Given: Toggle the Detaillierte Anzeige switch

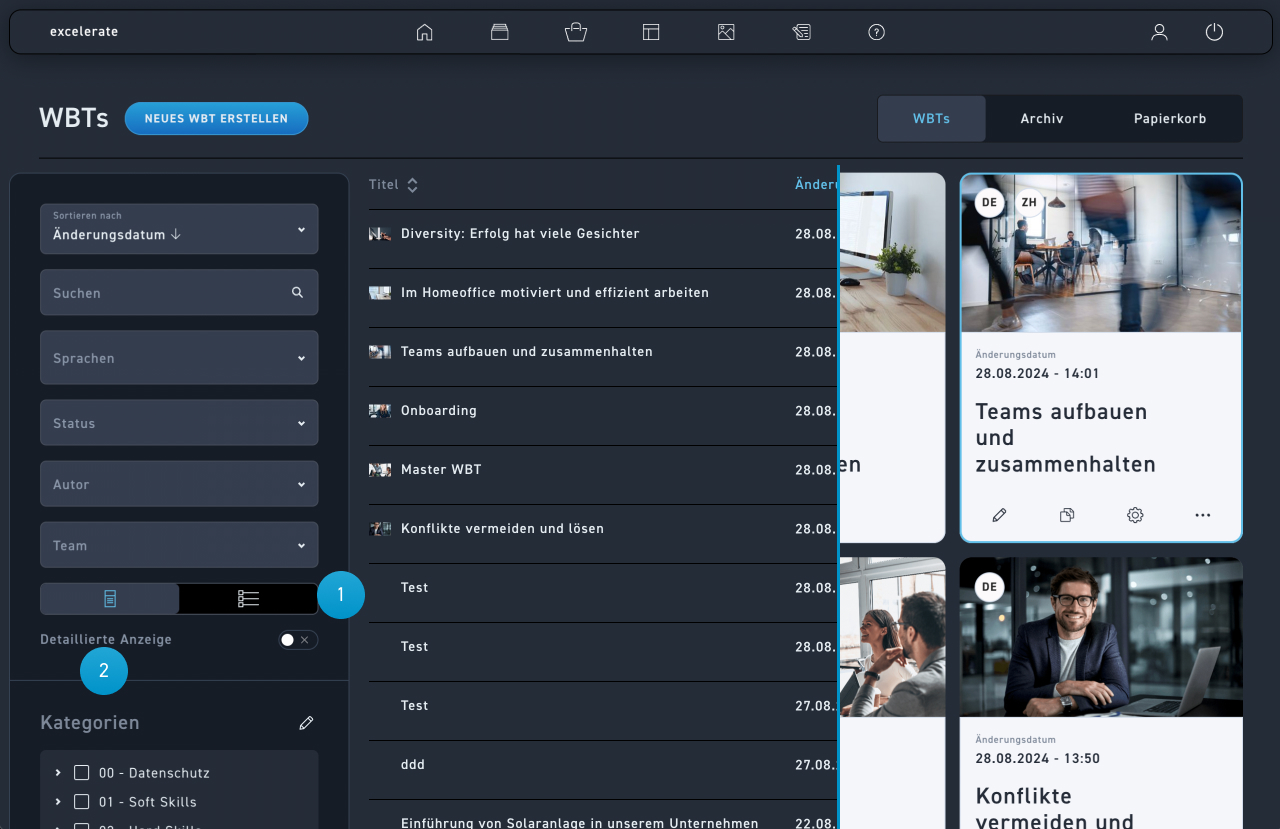Looking at the screenshot, I should [x=297, y=640].
